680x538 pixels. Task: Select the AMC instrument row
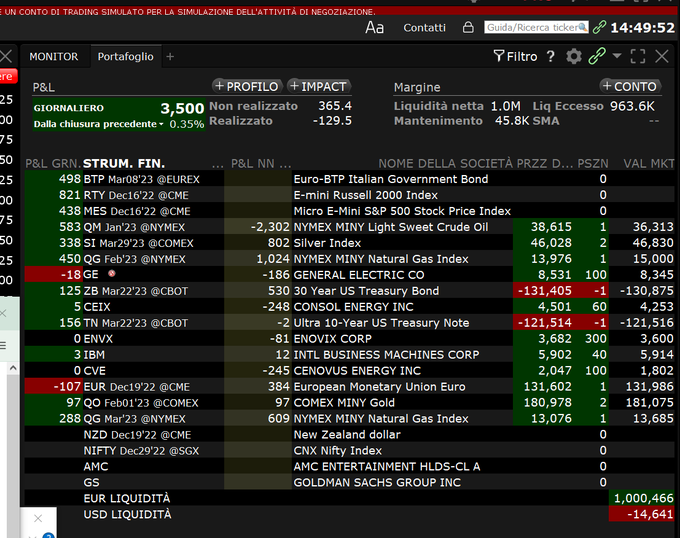pyautogui.click(x=350, y=466)
